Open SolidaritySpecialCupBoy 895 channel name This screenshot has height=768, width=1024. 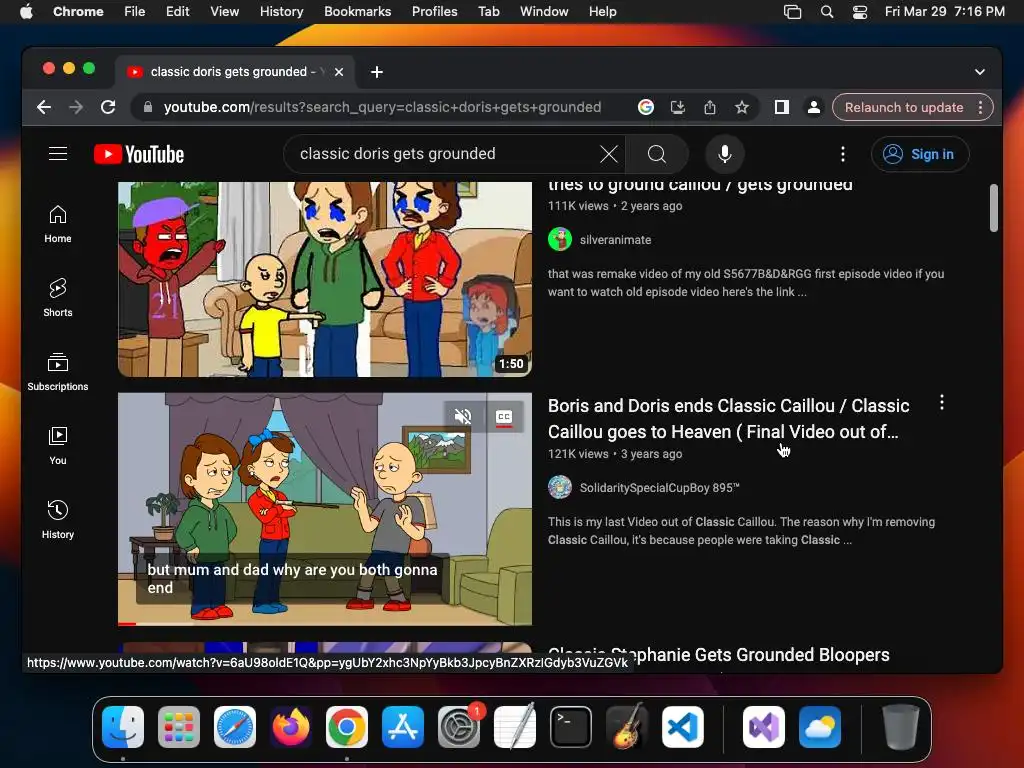pos(660,488)
